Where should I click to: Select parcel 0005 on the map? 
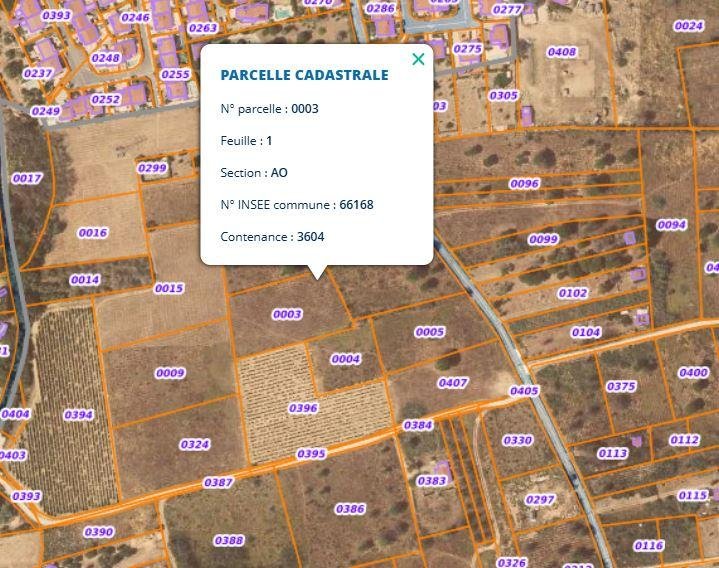(x=429, y=332)
